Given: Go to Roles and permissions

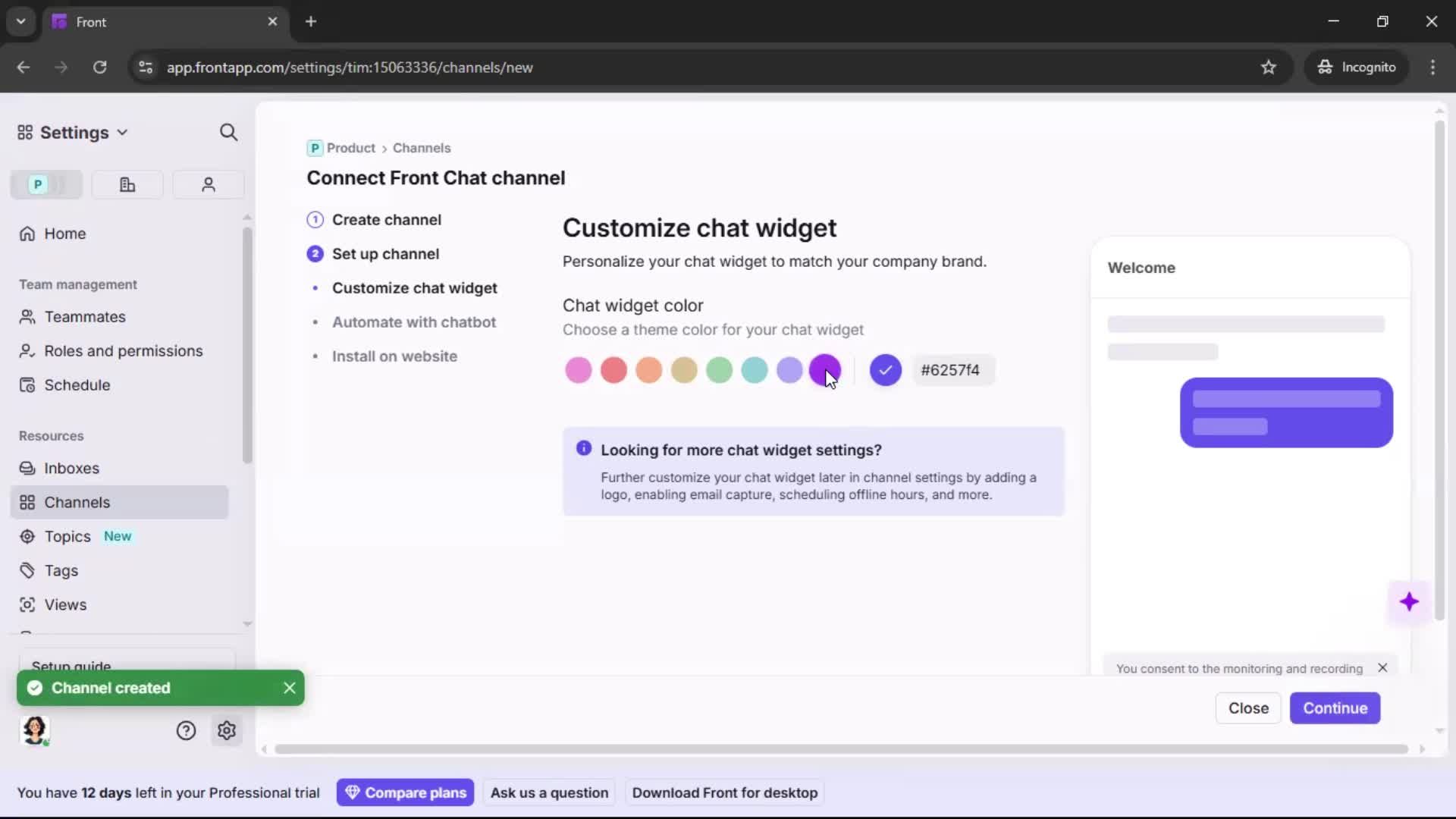Looking at the screenshot, I should click(x=124, y=350).
